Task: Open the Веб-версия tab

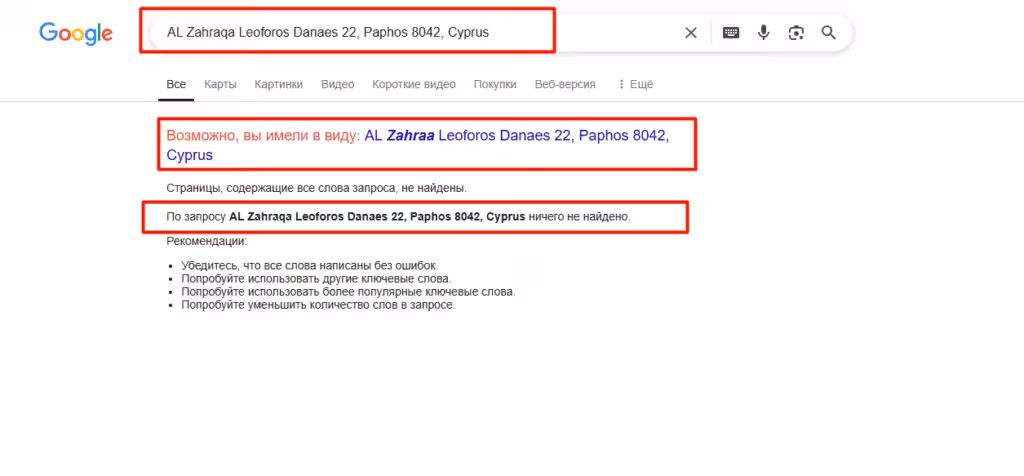Action: [x=565, y=84]
